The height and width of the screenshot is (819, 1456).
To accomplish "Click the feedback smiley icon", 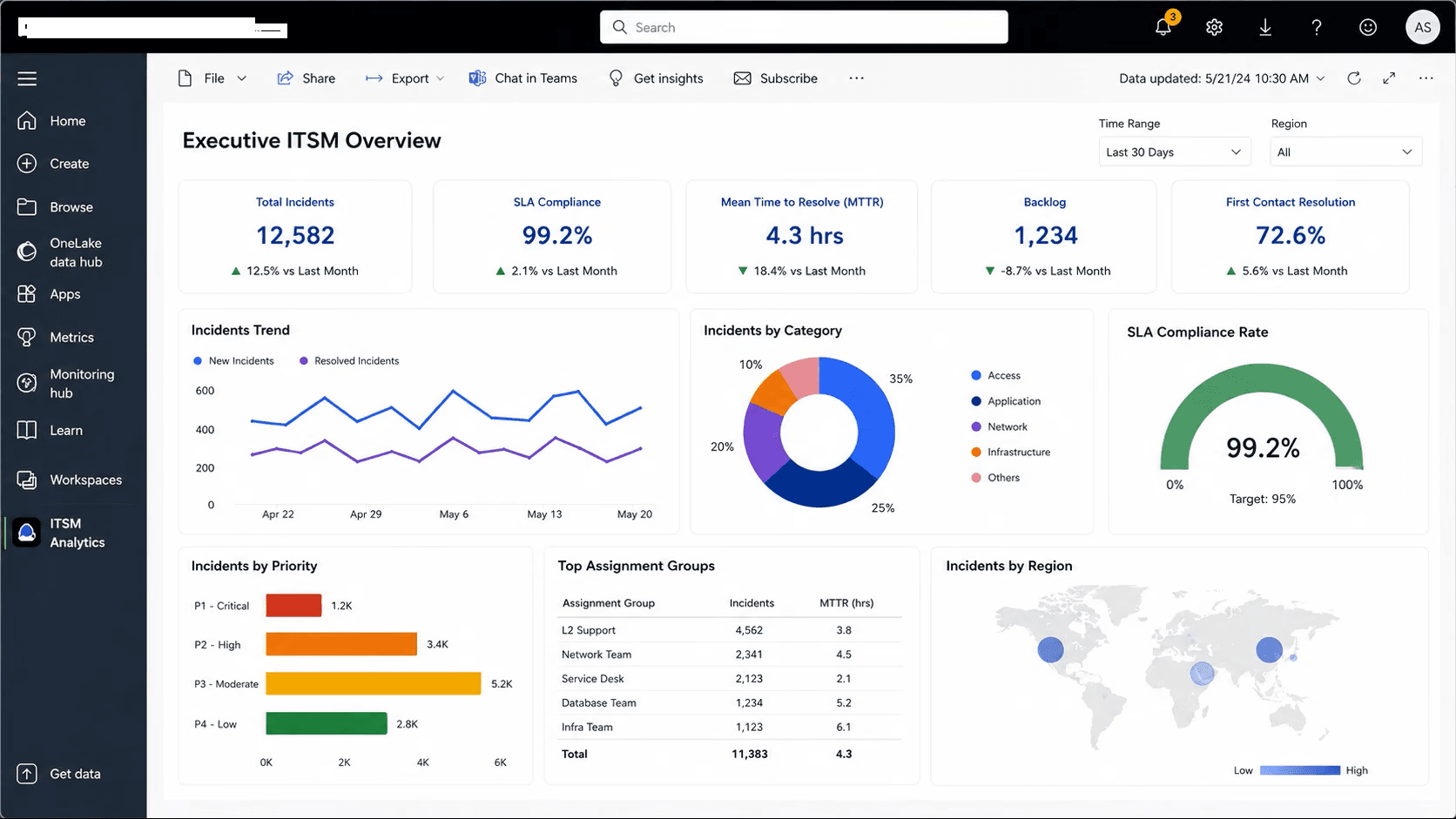I will pyautogui.click(x=1368, y=27).
